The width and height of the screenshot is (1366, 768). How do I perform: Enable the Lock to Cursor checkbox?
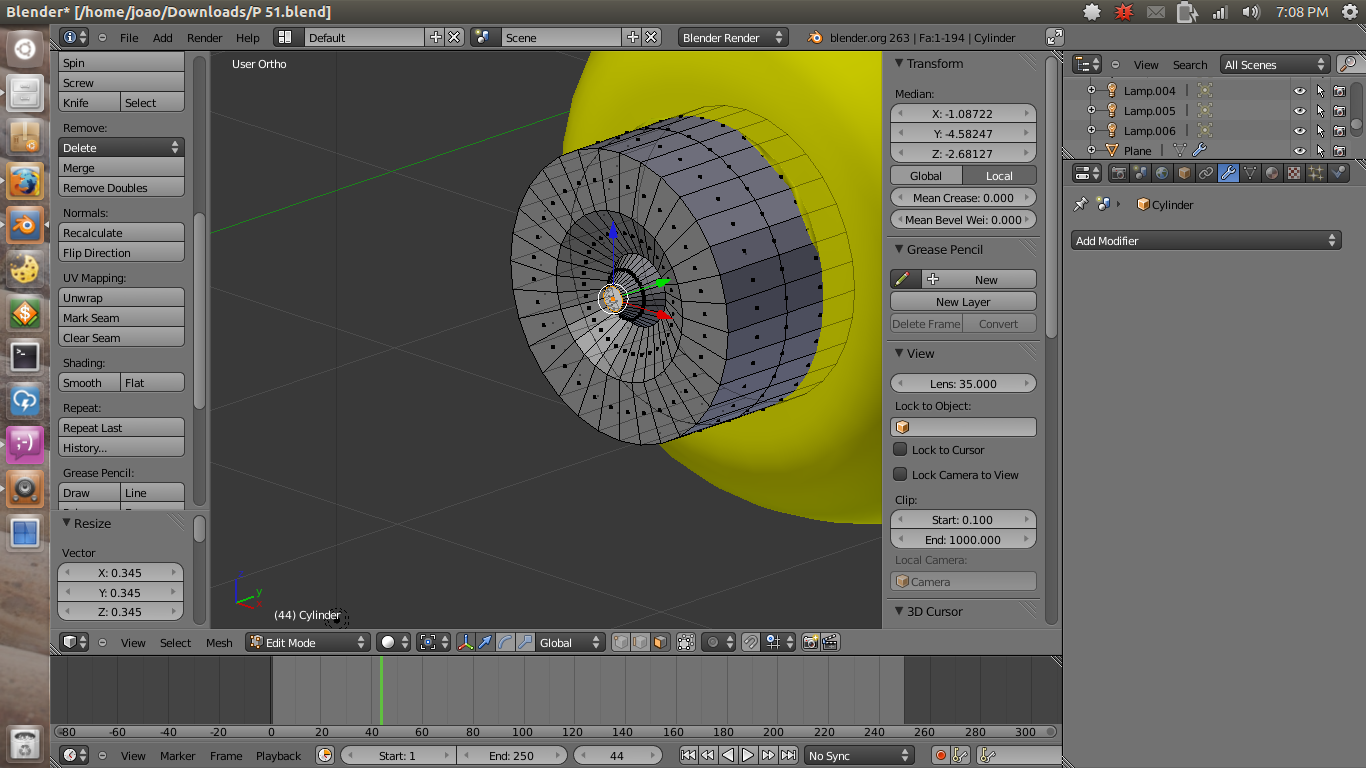[900, 450]
